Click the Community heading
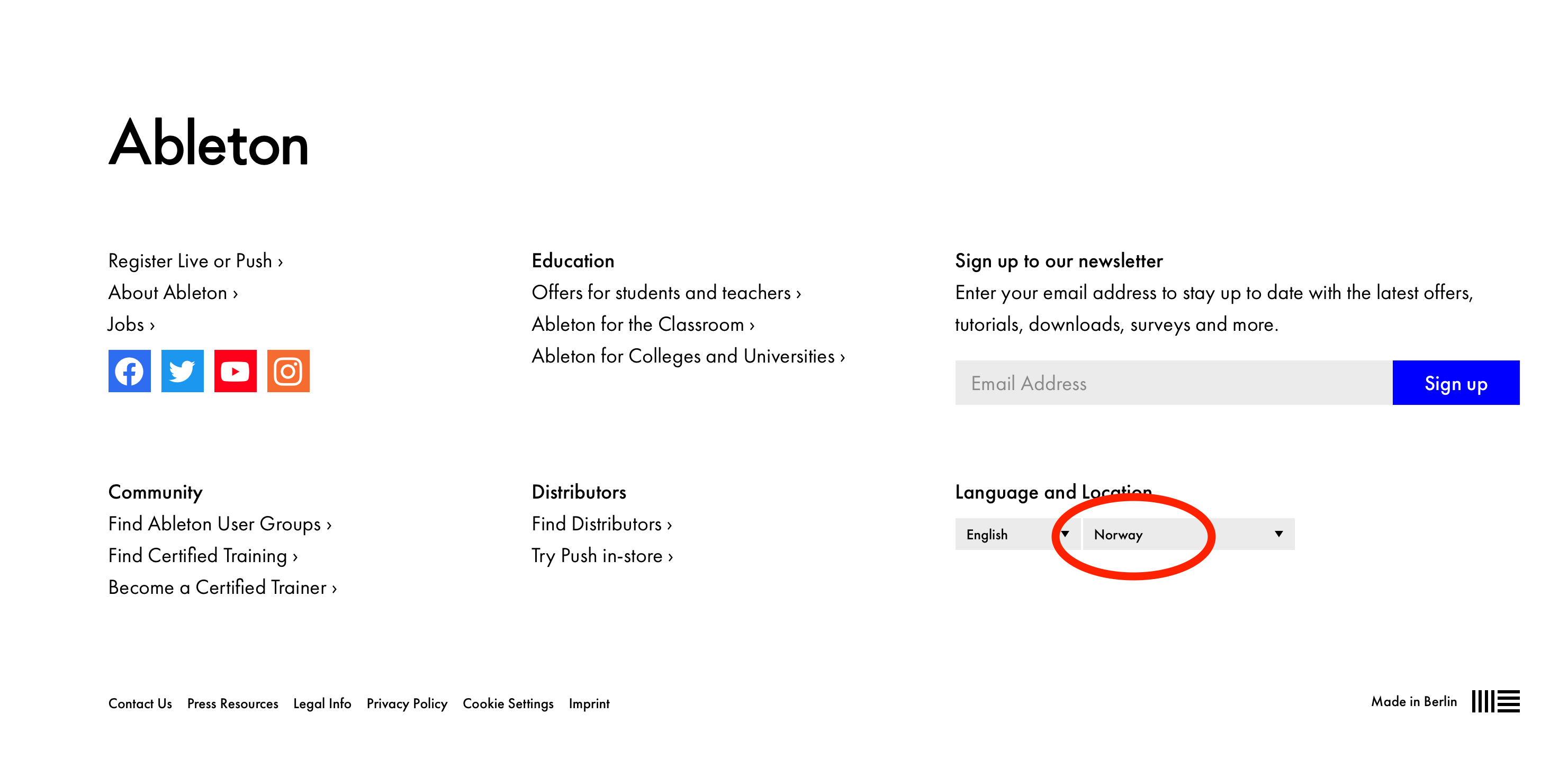The image size is (1568, 759). pos(155,492)
